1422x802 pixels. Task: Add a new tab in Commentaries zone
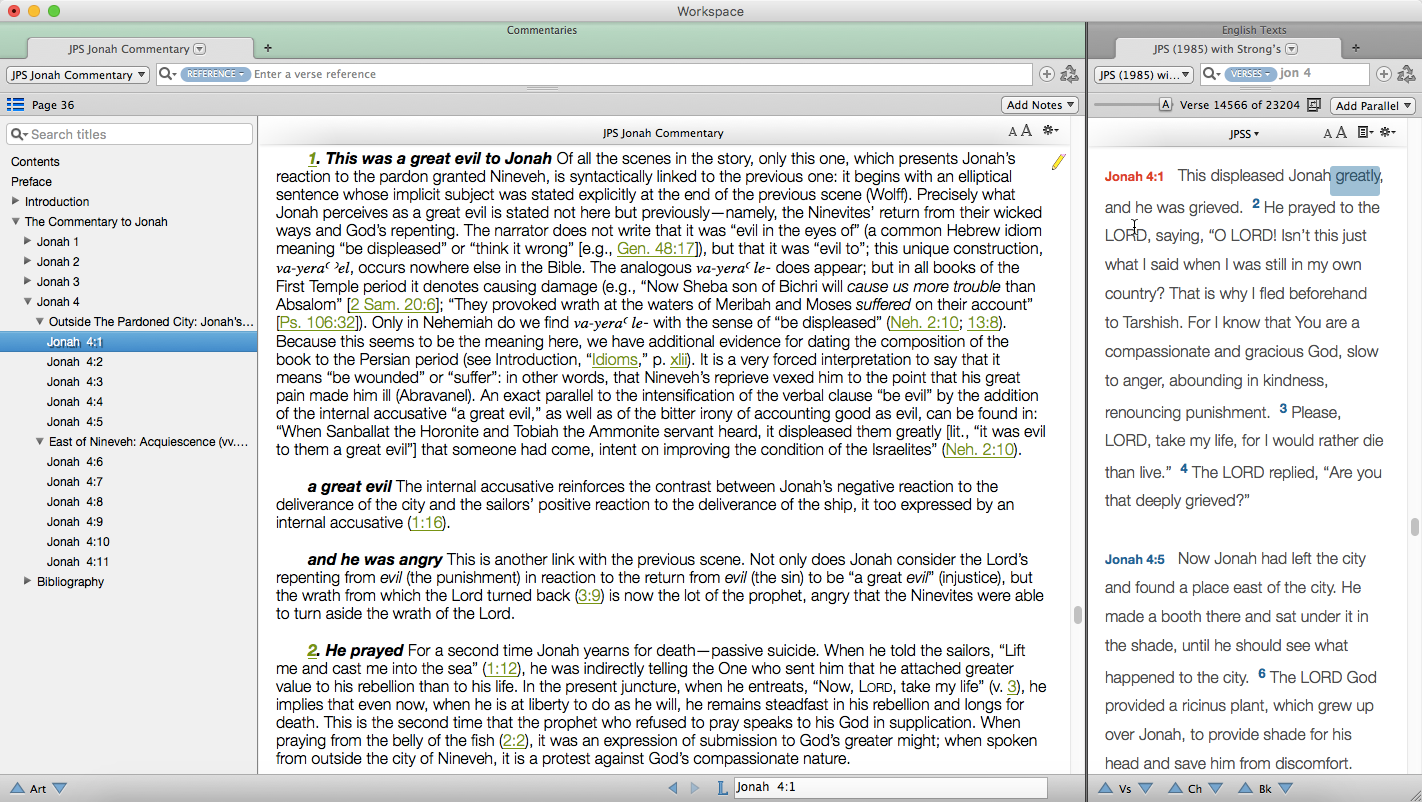click(x=267, y=48)
